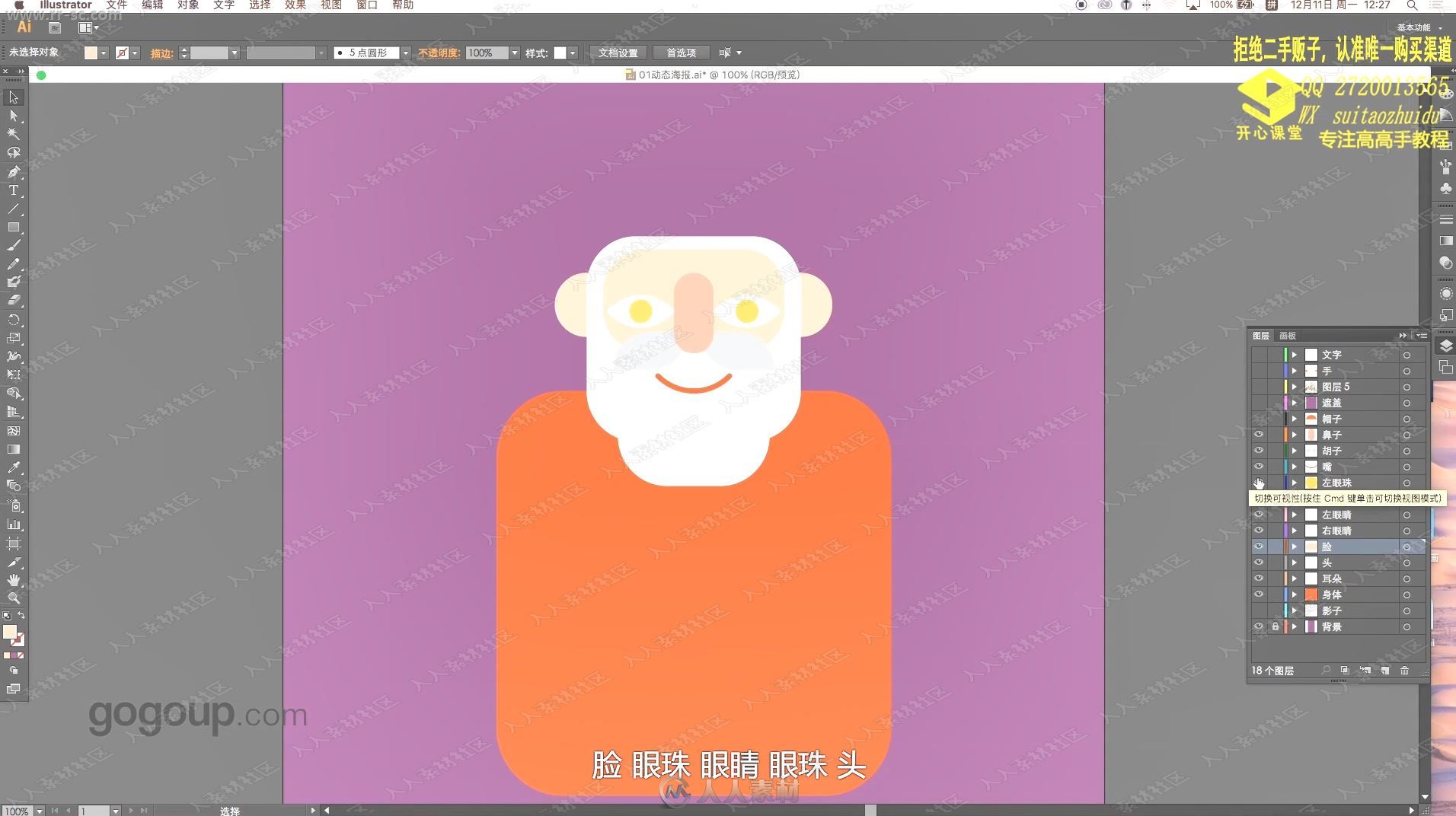Image resolution: width=1456 pixels, height=816 pixels.
Task: Hide the 鼻子 layer
Action: point(1259,435)
